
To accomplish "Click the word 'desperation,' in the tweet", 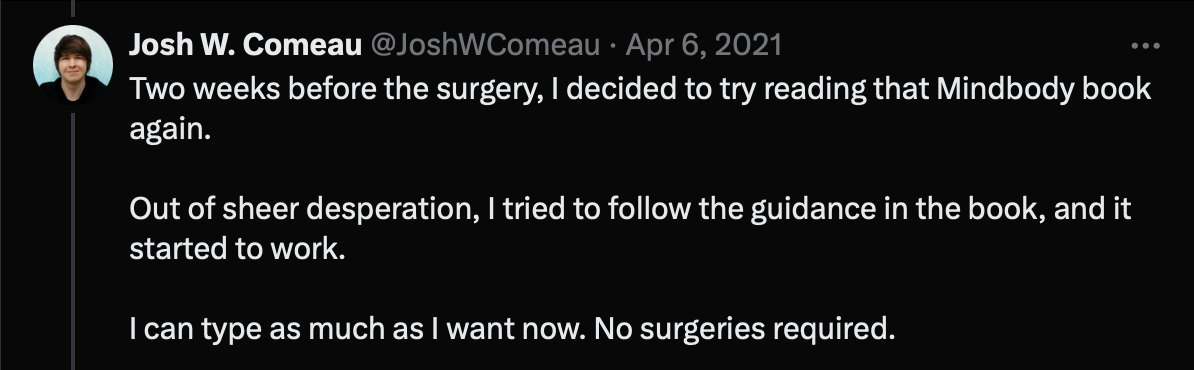I will pyautogui.click(x=372, y=209).
